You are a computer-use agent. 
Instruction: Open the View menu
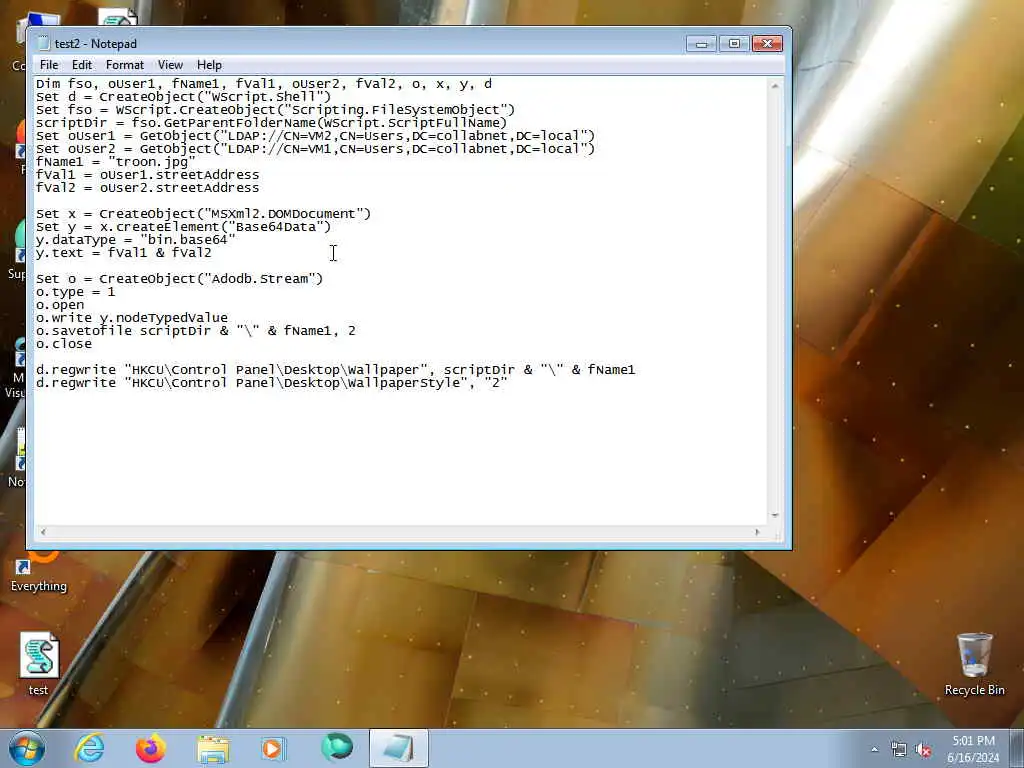click(170, 65)
